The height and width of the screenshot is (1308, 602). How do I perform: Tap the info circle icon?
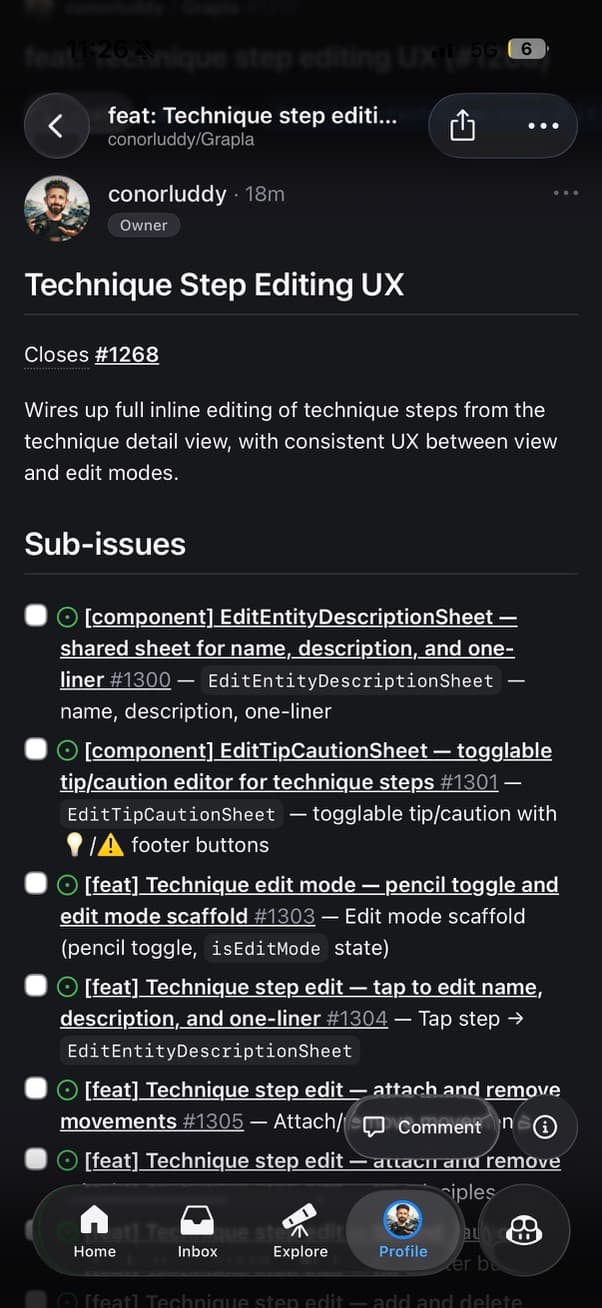pos(545,1127)
